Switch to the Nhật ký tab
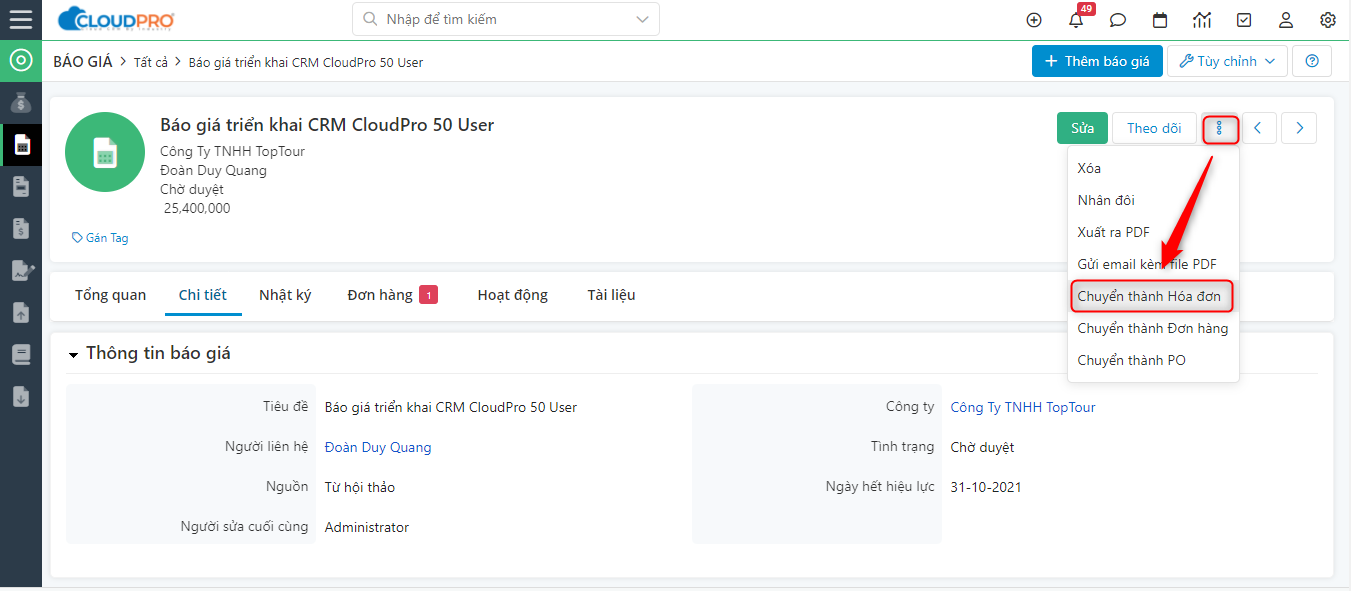The height and width of the screenshot is (591, 1351). point(285,295)
